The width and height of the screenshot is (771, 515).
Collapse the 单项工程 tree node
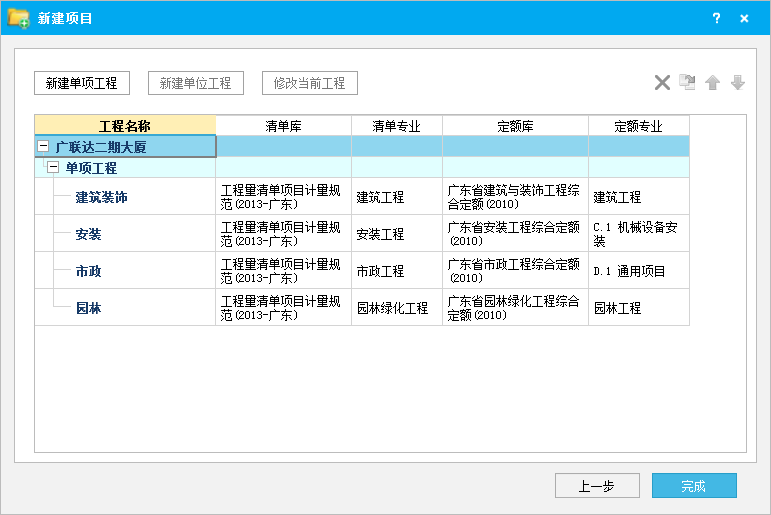click(53, 168)
